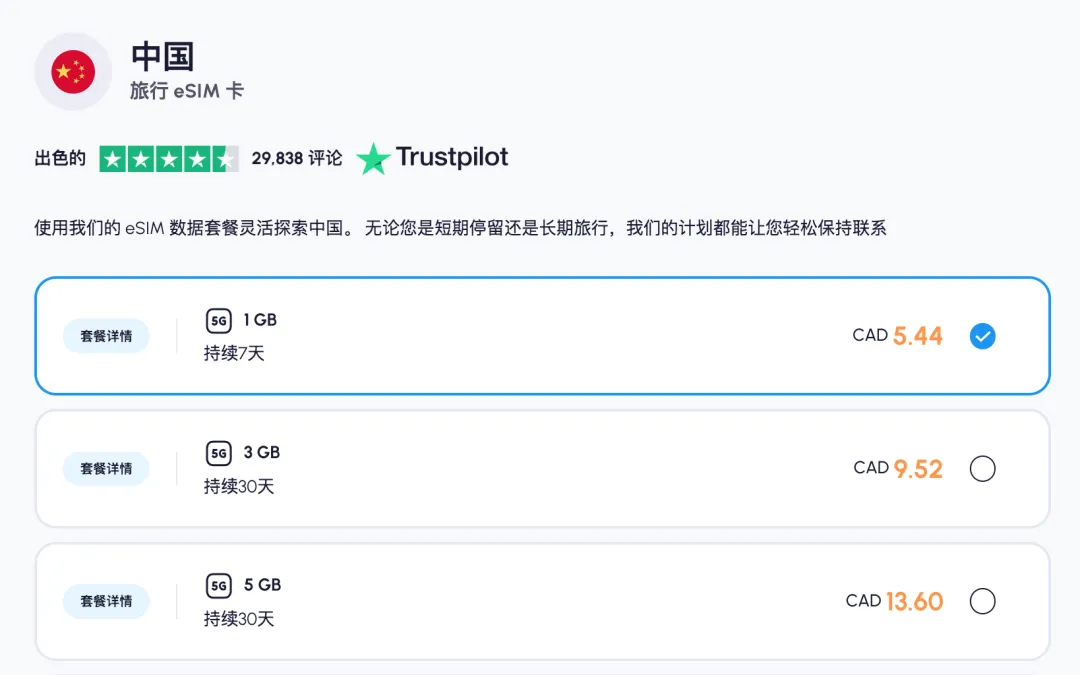1080x675 pixels.
Task: Click the CAD 13.60 price
Action: 894,601
